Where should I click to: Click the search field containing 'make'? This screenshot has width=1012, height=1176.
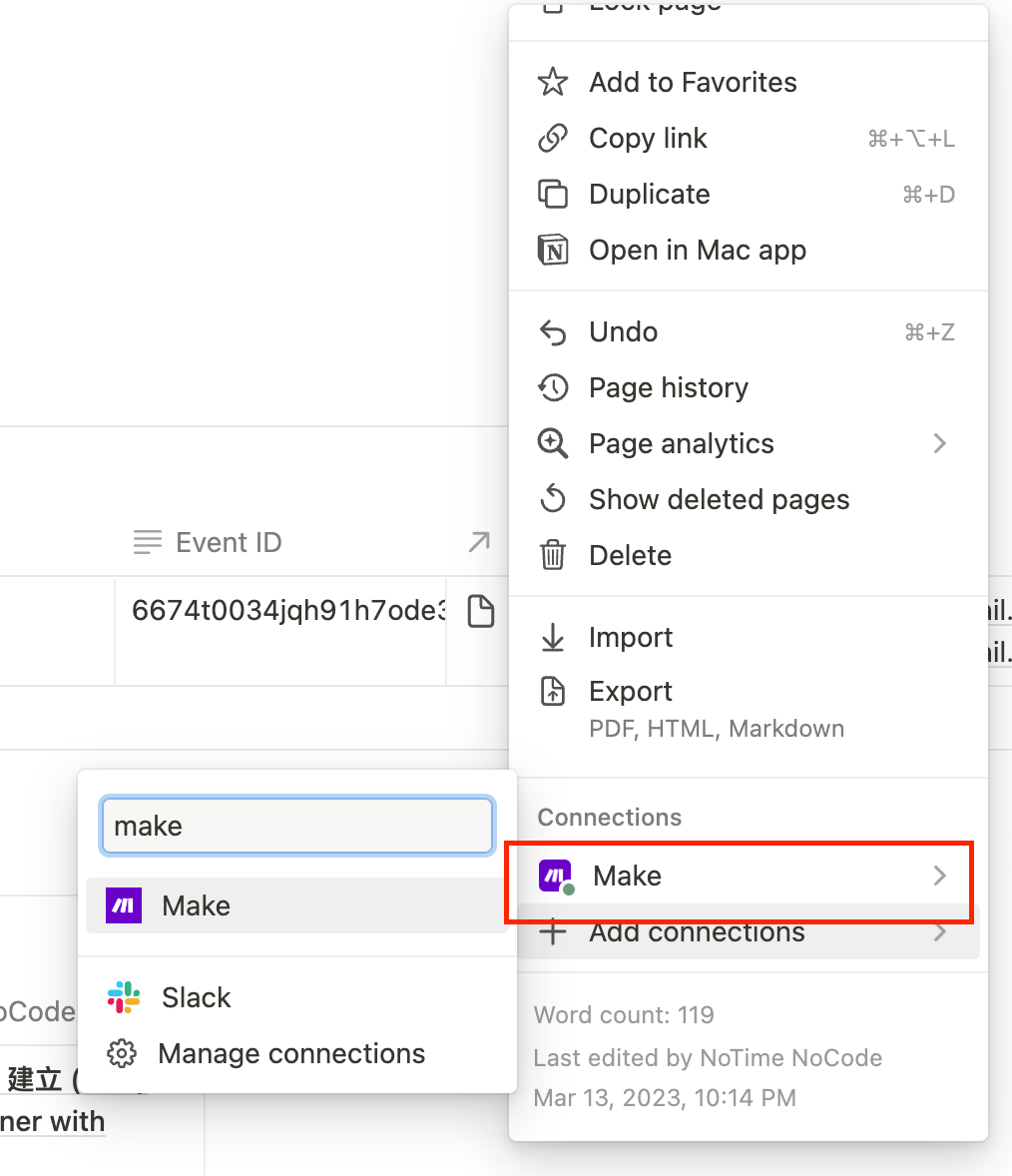[x=295, y=826]
